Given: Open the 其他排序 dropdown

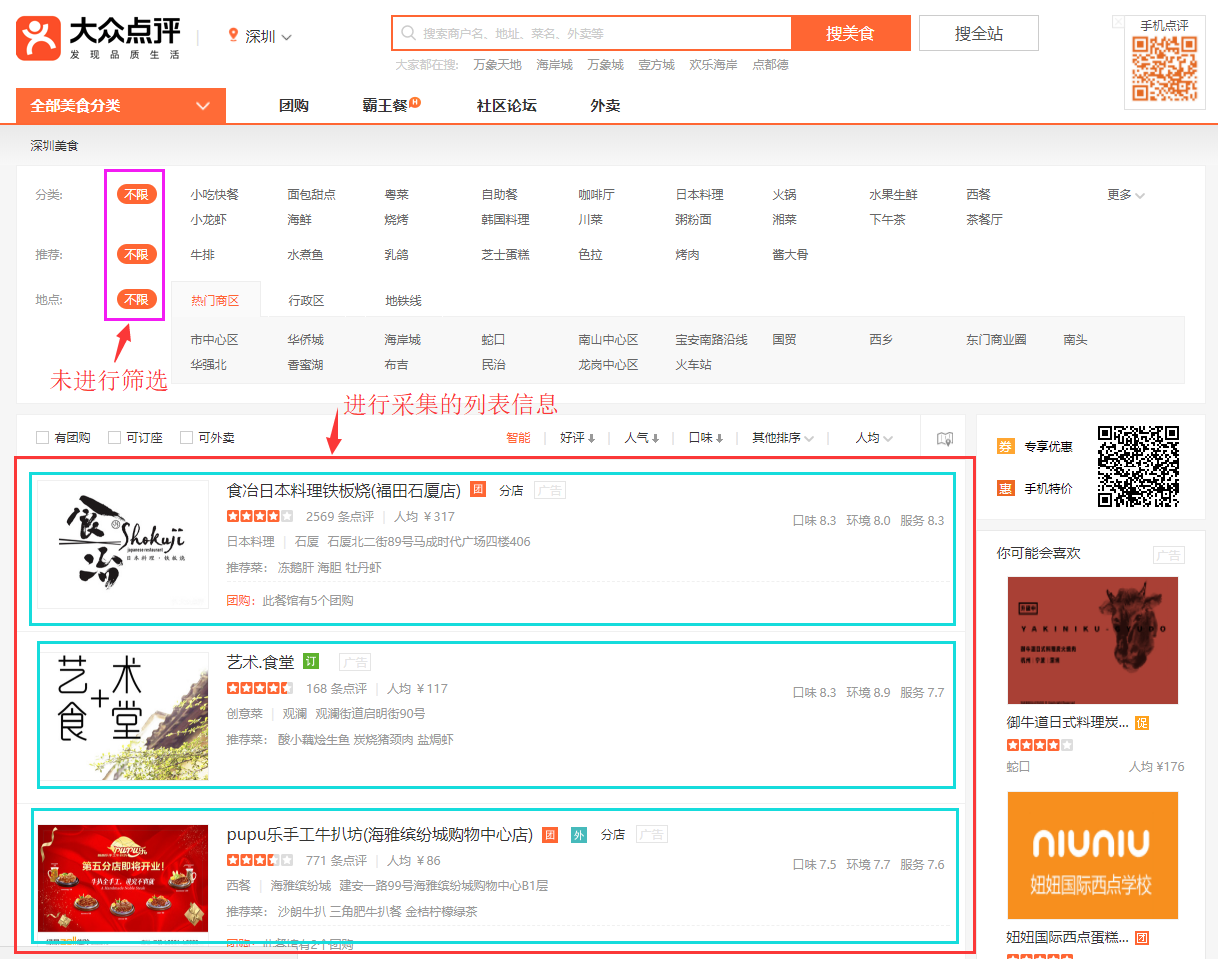Looking at the screenshot, I should [x=783, y=438].
